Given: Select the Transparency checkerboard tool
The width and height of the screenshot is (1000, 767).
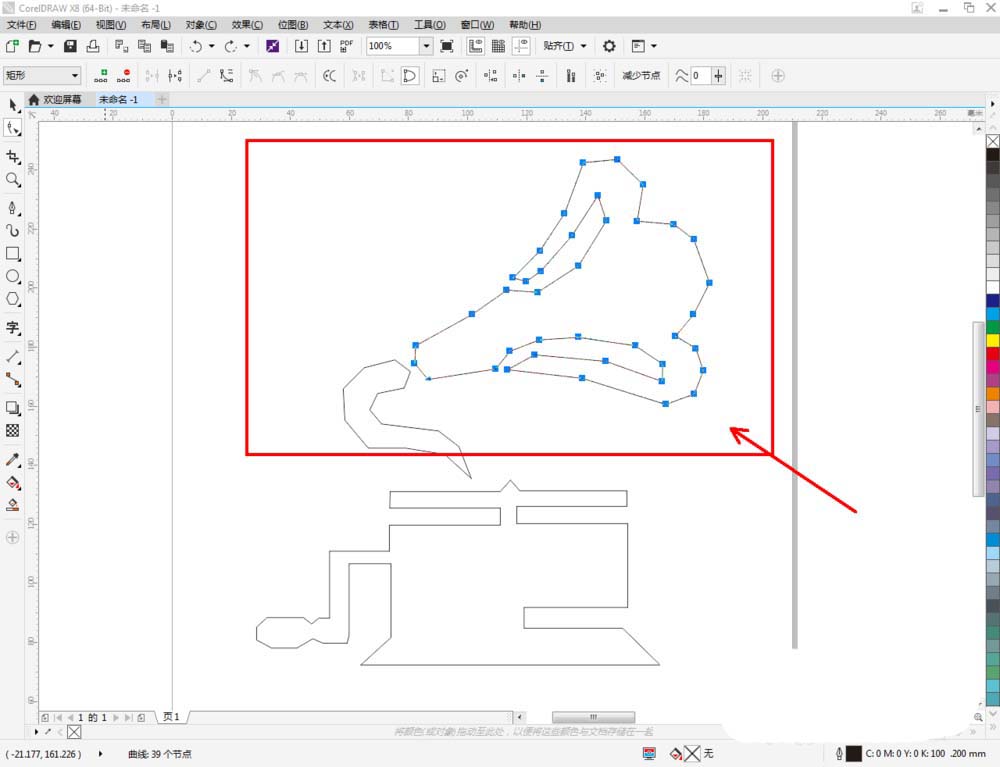Looking at the screenshot, I should [x=13, y=430].
